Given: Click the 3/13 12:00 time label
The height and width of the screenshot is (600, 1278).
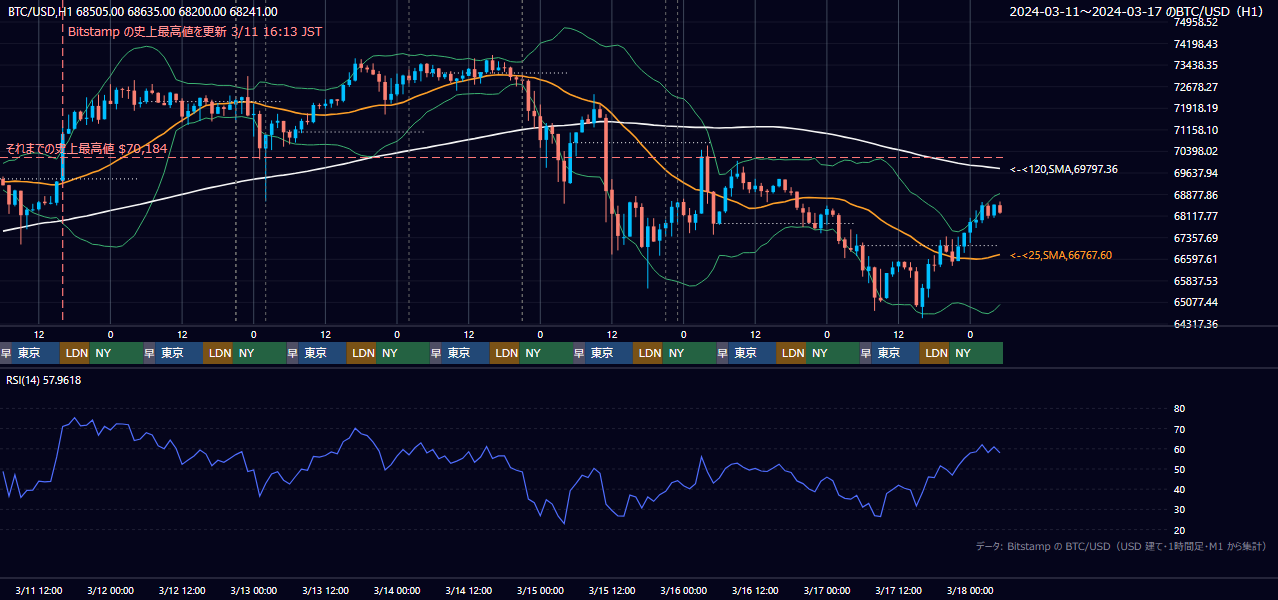Looking at the screenshot, I should 324,590.
